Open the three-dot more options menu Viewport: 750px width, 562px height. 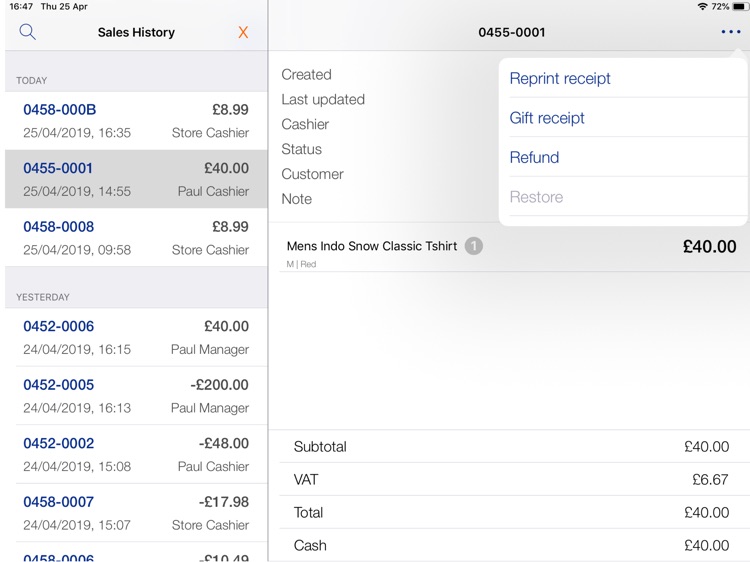[731, 32]
